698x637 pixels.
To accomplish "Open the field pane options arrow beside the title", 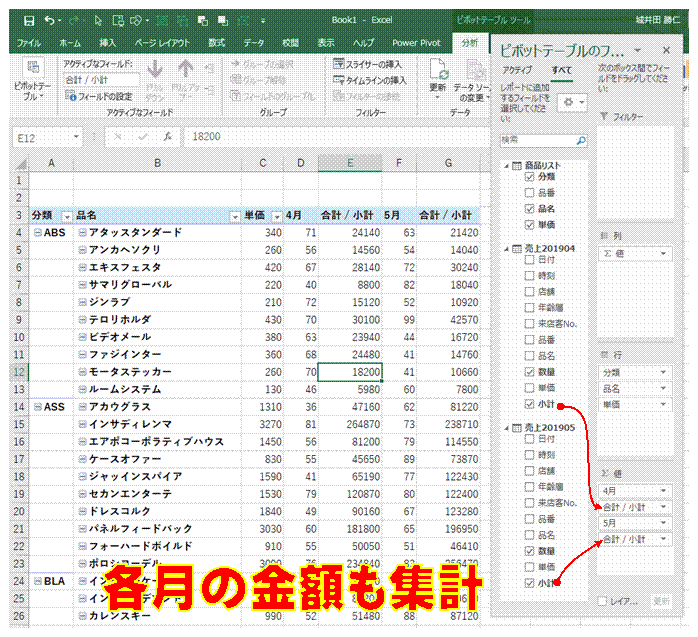I will click(x=637, y=50).
